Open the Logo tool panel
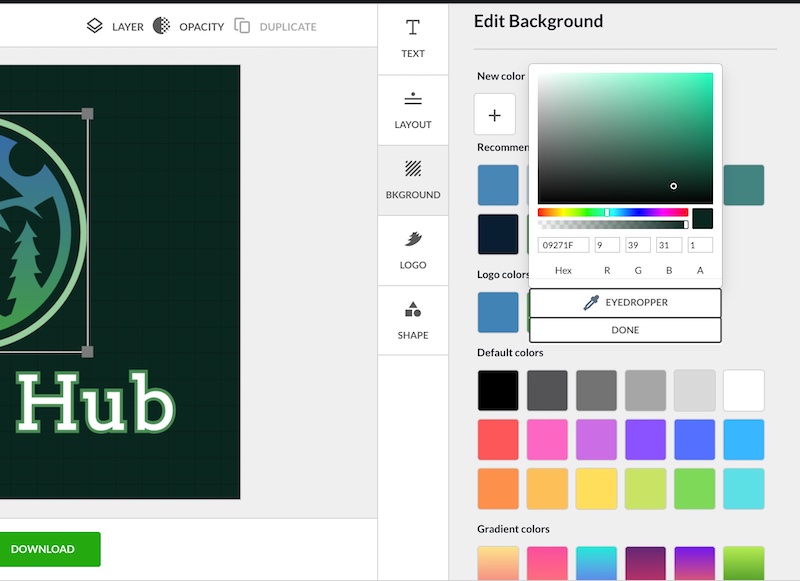Image resolution: width=800 pixels, height=581 pixels. coord(413,250)
